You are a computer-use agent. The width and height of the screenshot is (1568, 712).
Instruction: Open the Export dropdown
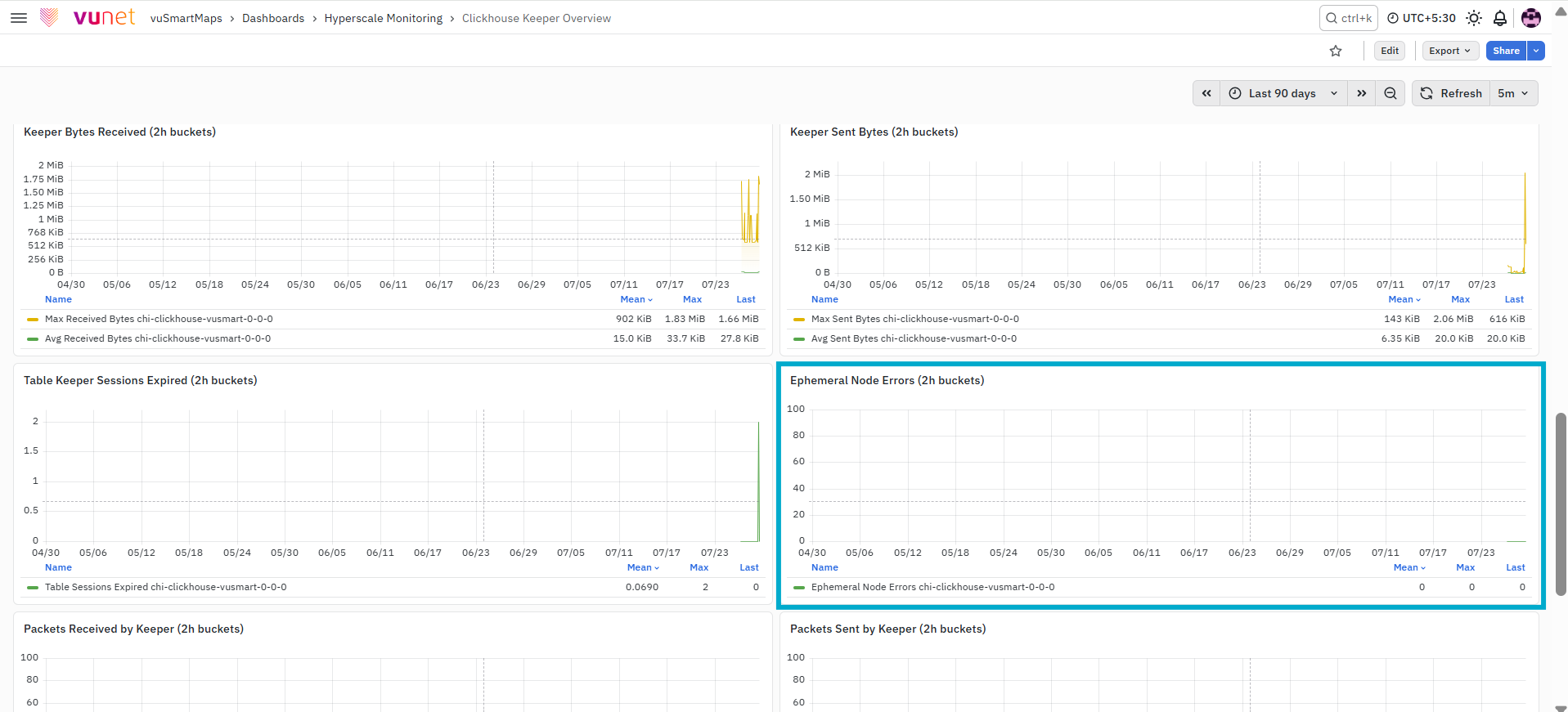1450,51
